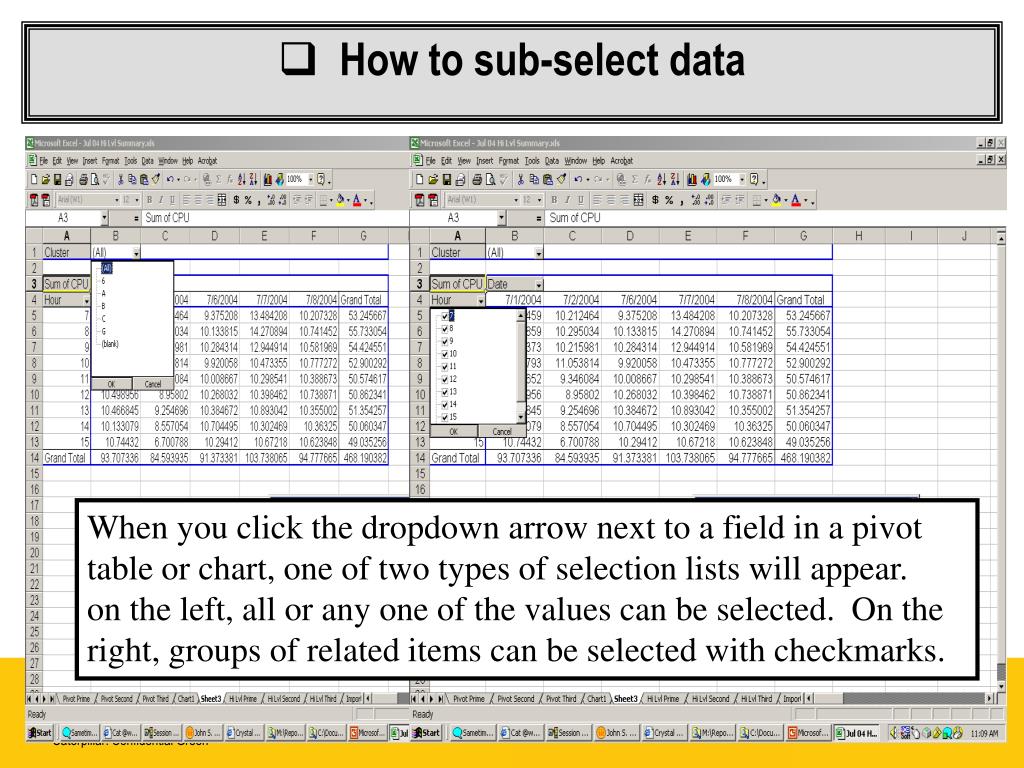
Task: Click Copy icon in right Excel window
Action: [x=534, y=180]
